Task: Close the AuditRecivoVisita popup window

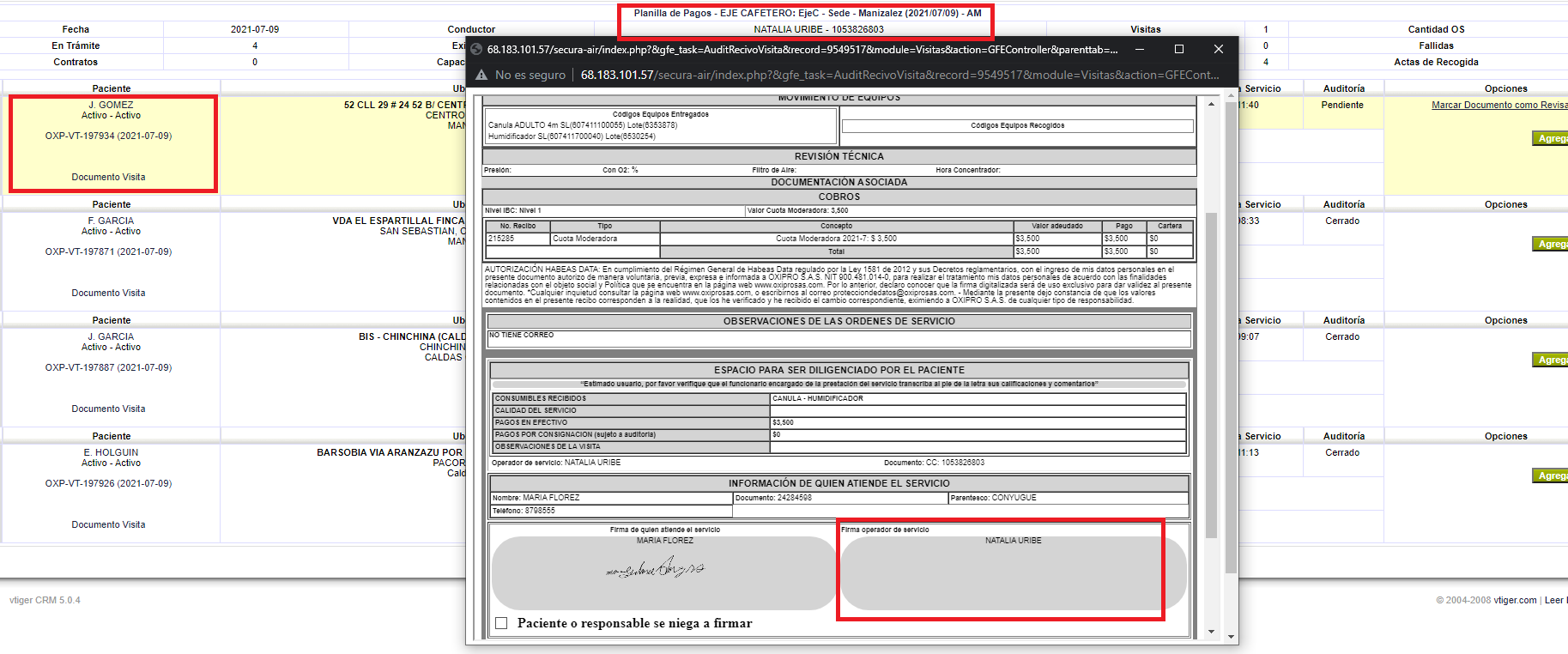Action: [x=1219, y=49]
